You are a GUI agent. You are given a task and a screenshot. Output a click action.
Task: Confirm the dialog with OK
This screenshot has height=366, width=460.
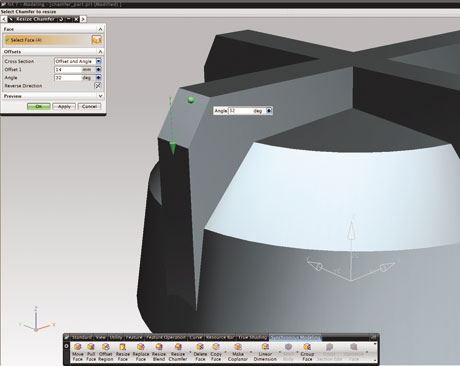39,106
